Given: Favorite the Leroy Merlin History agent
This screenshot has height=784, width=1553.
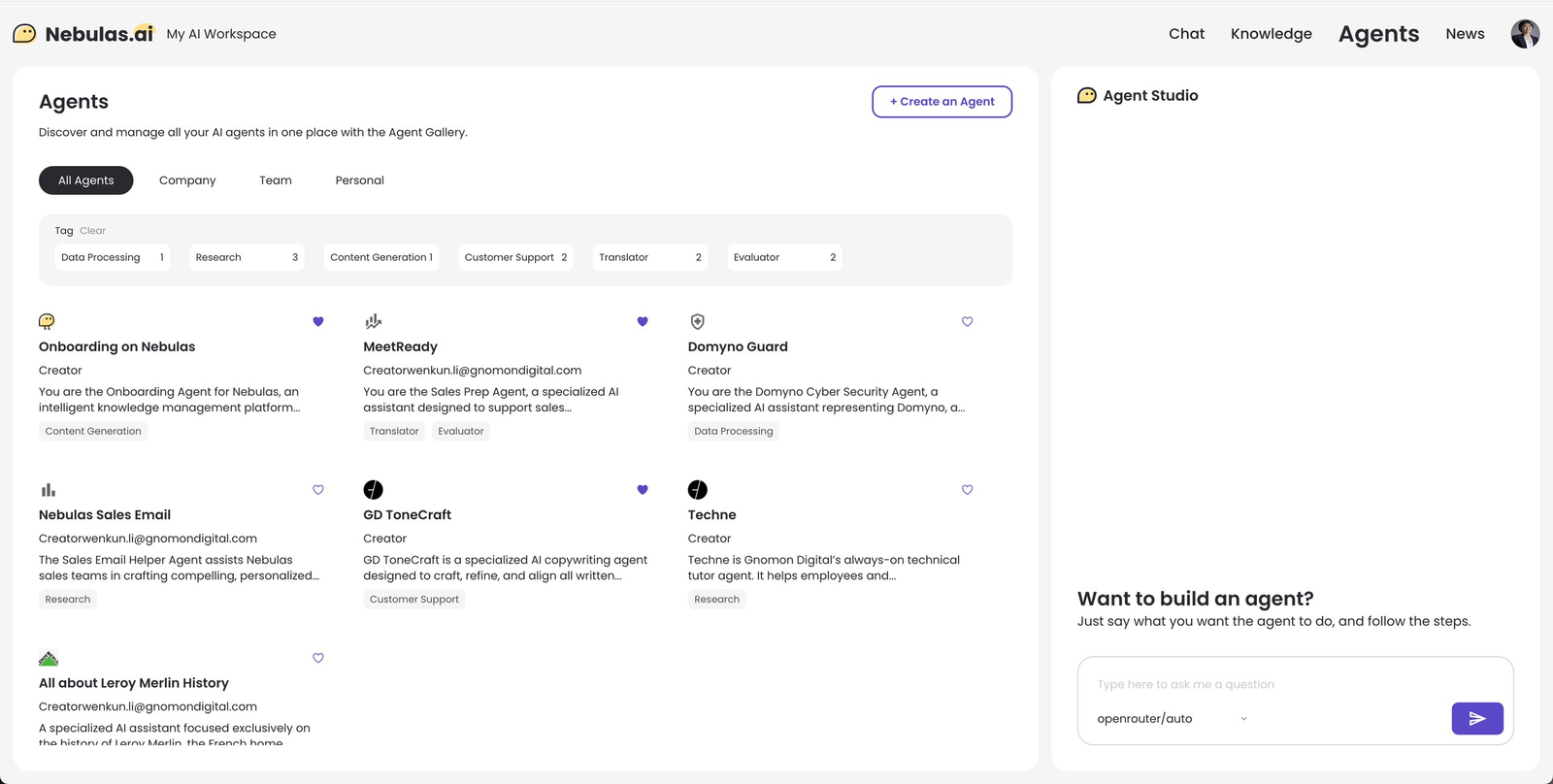Looking at the screenshot, I should [318, 658].
